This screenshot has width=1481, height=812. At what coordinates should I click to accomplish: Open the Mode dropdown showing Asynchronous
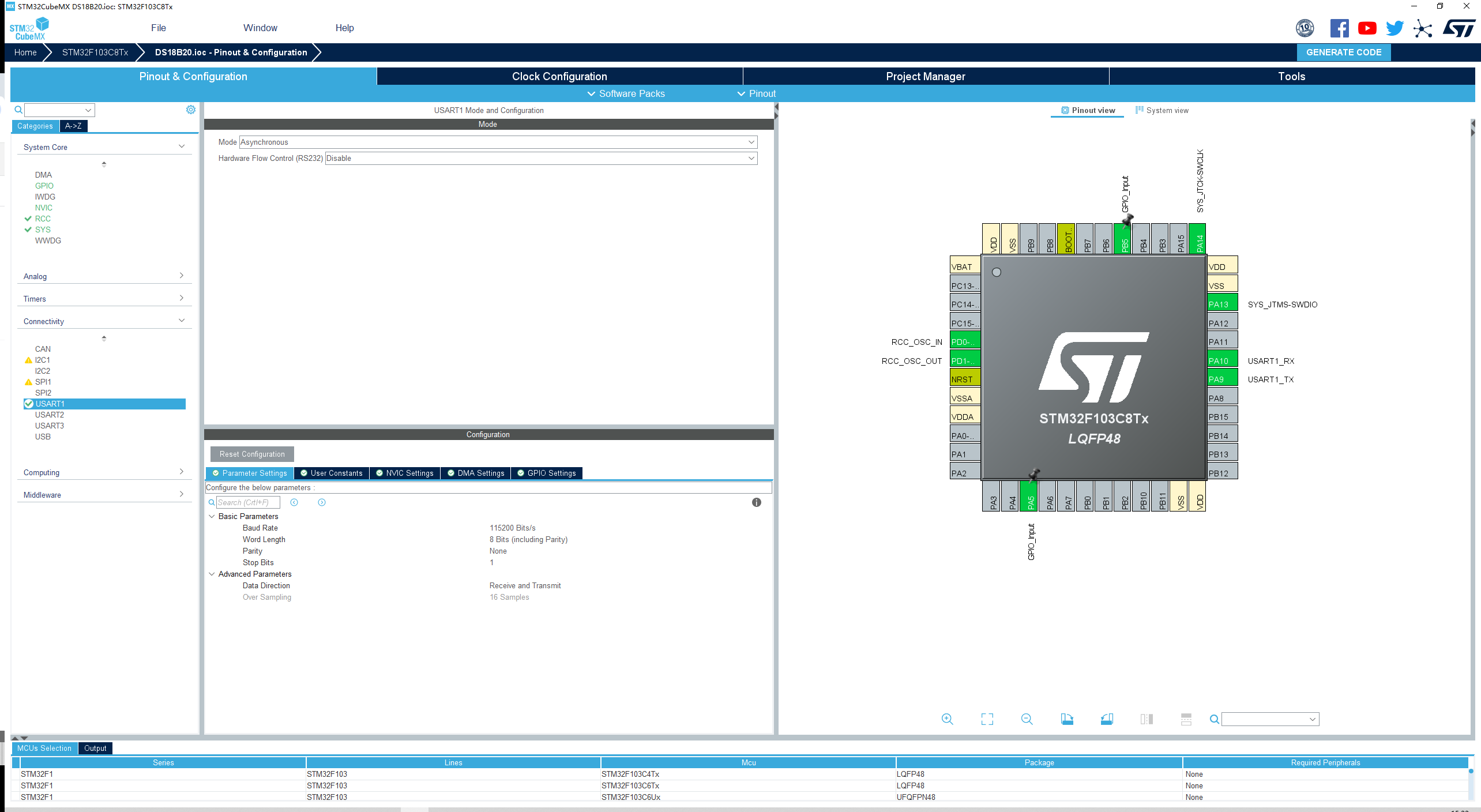[x=751, y=142]
